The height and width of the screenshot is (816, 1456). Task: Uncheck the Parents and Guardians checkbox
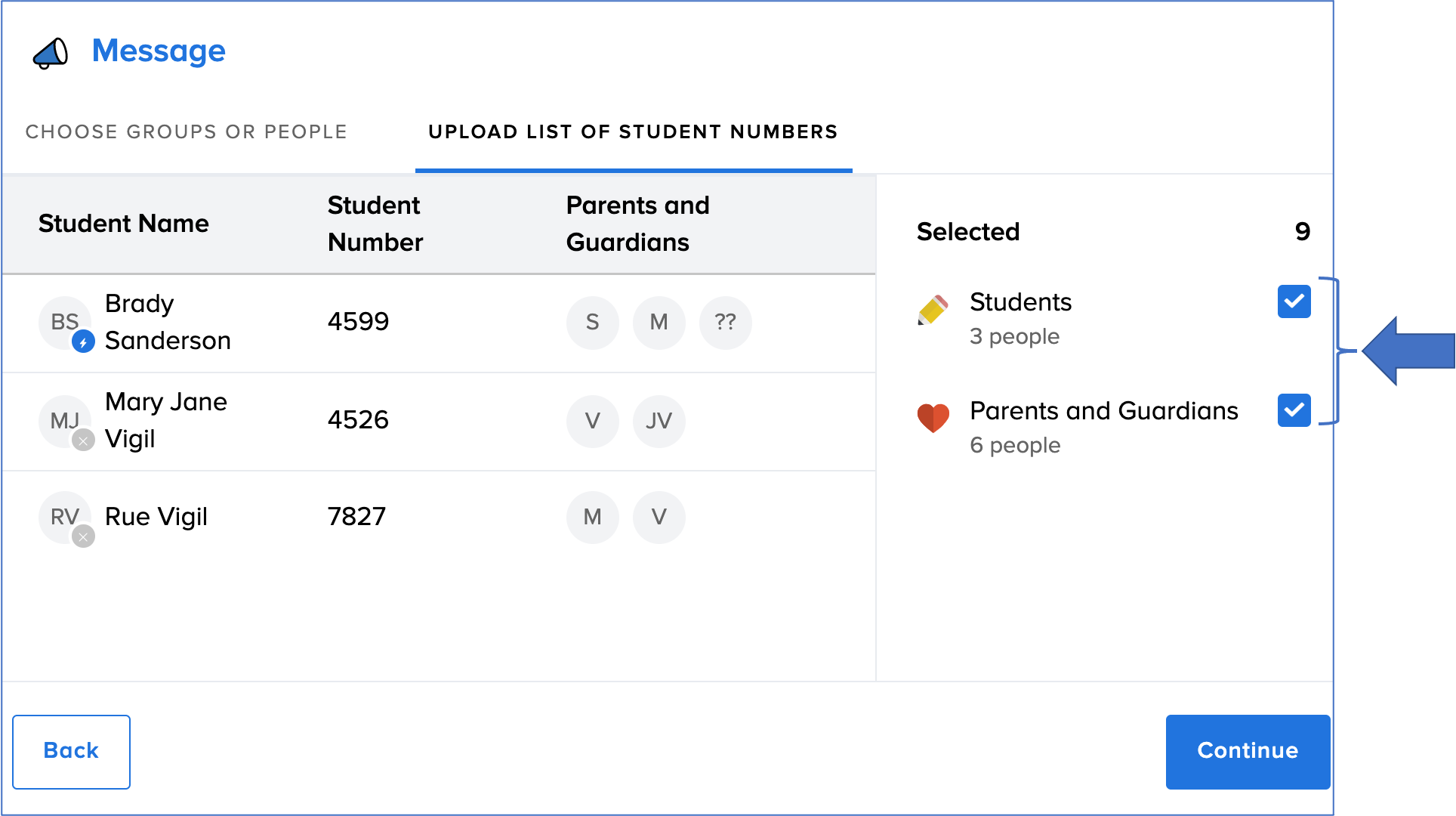pos(1294,410)
